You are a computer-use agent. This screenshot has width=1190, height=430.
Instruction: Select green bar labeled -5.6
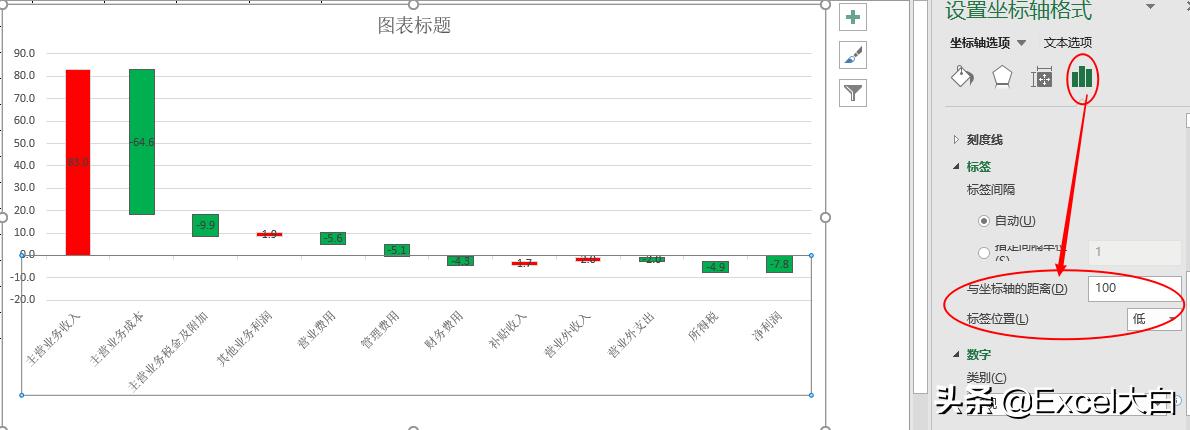coord(333,238)
